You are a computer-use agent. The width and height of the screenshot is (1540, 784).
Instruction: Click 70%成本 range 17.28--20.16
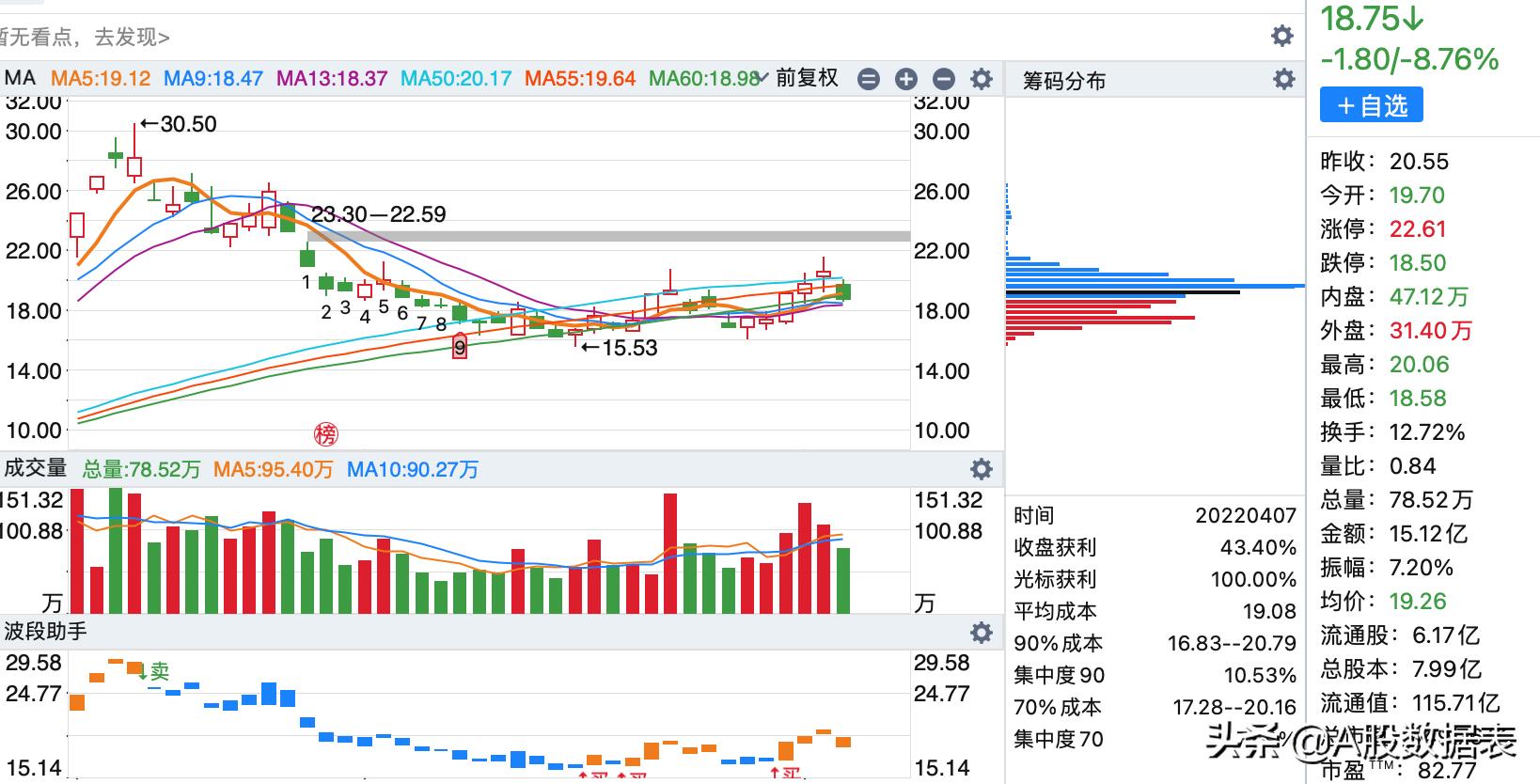pyautogui.click(x=1234, y=707)
